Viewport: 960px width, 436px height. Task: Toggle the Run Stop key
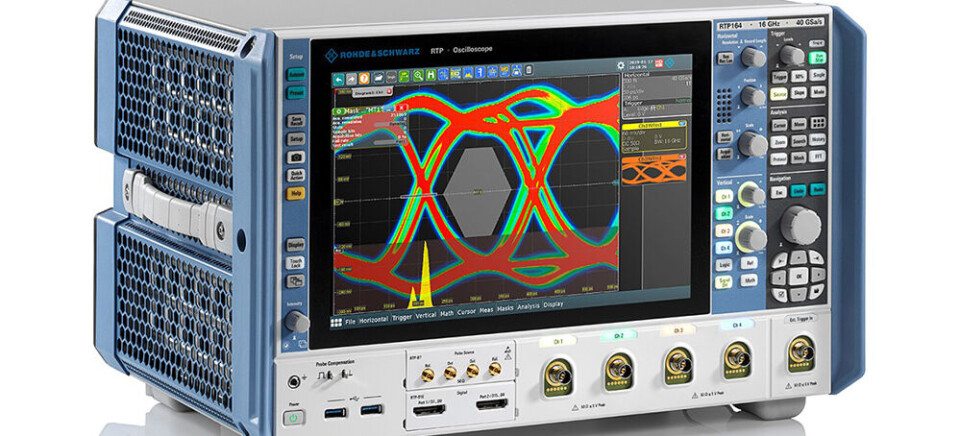click(x=817, y=58)
